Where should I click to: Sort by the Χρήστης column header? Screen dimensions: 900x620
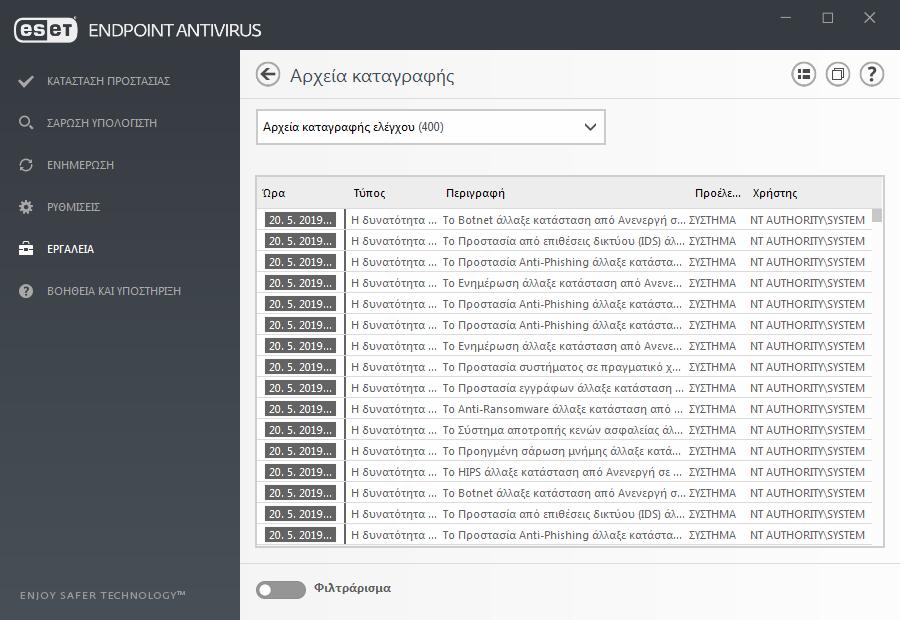pos(775,193)
